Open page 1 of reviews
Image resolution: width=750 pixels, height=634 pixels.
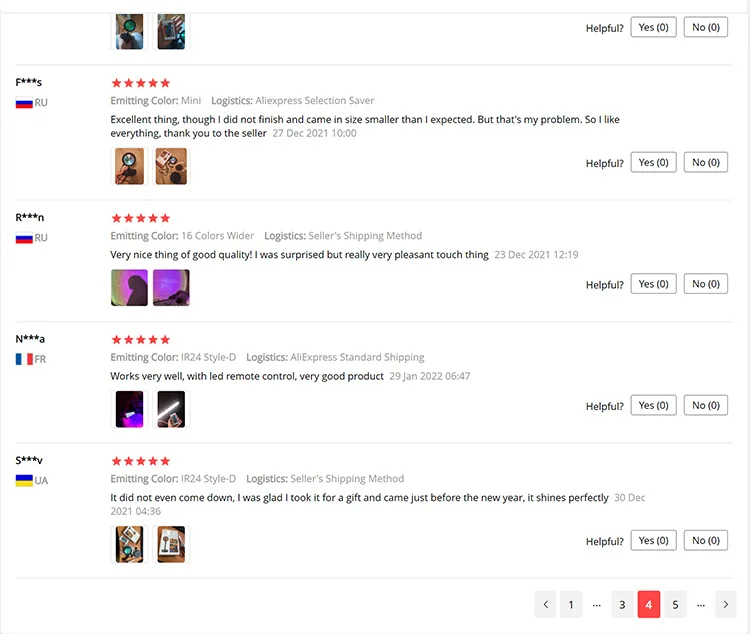pyautogui.click(x=571, y=604)
